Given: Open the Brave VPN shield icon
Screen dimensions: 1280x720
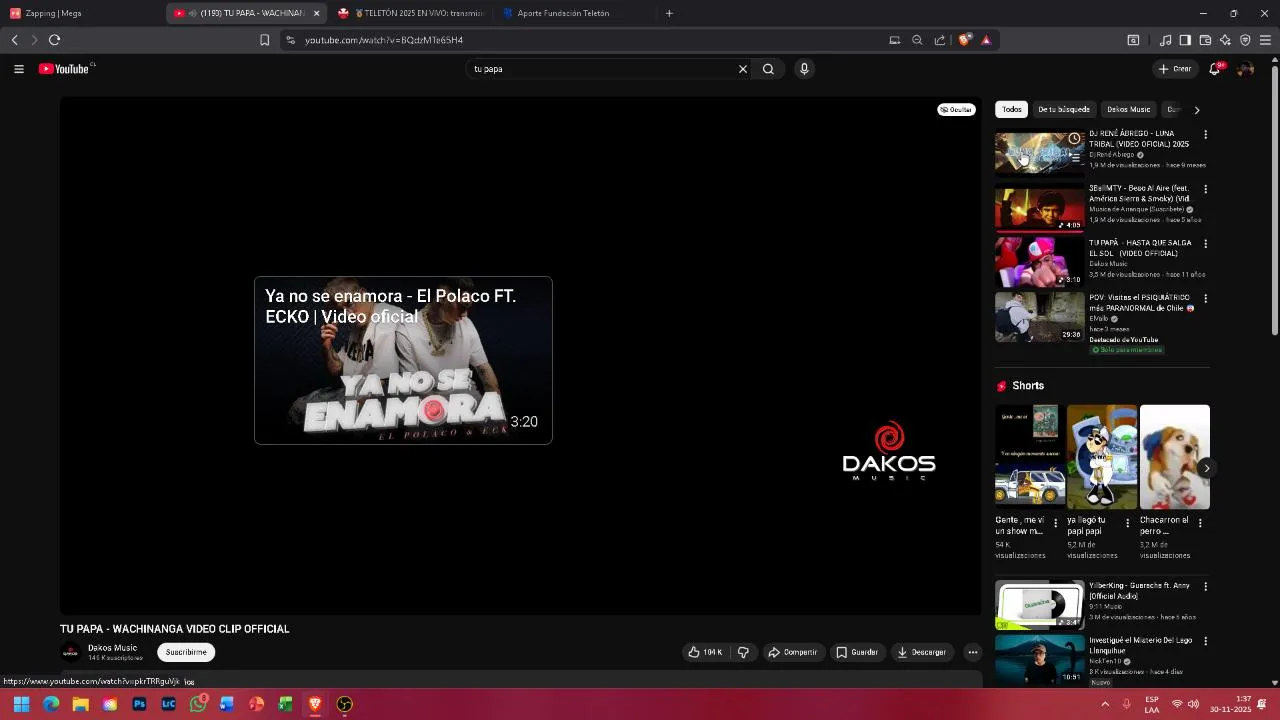Looking at the screenshot, I should click(x=1245, y=40).
